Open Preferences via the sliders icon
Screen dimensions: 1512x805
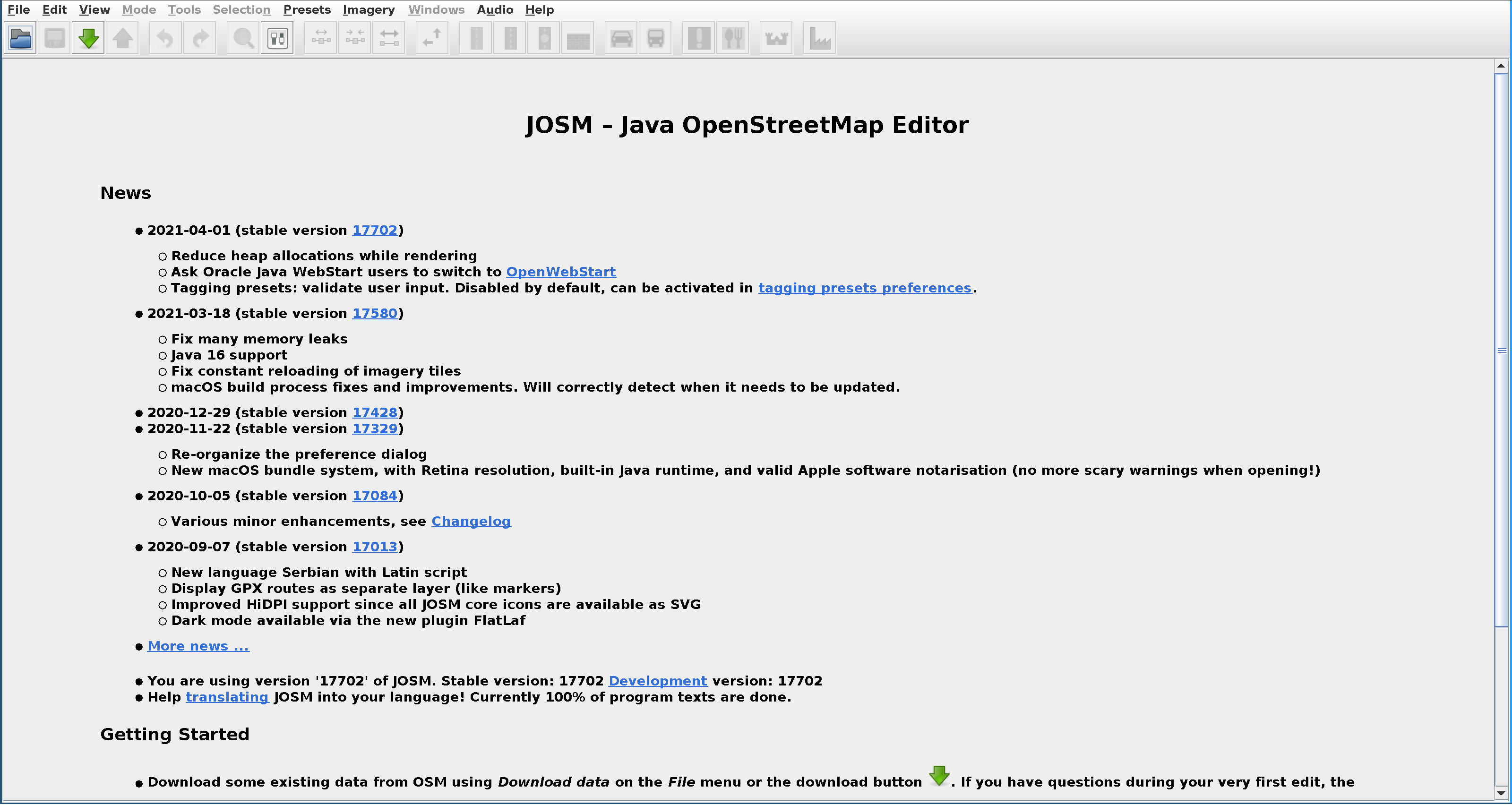pyautogui.click(x=277, y=38)
